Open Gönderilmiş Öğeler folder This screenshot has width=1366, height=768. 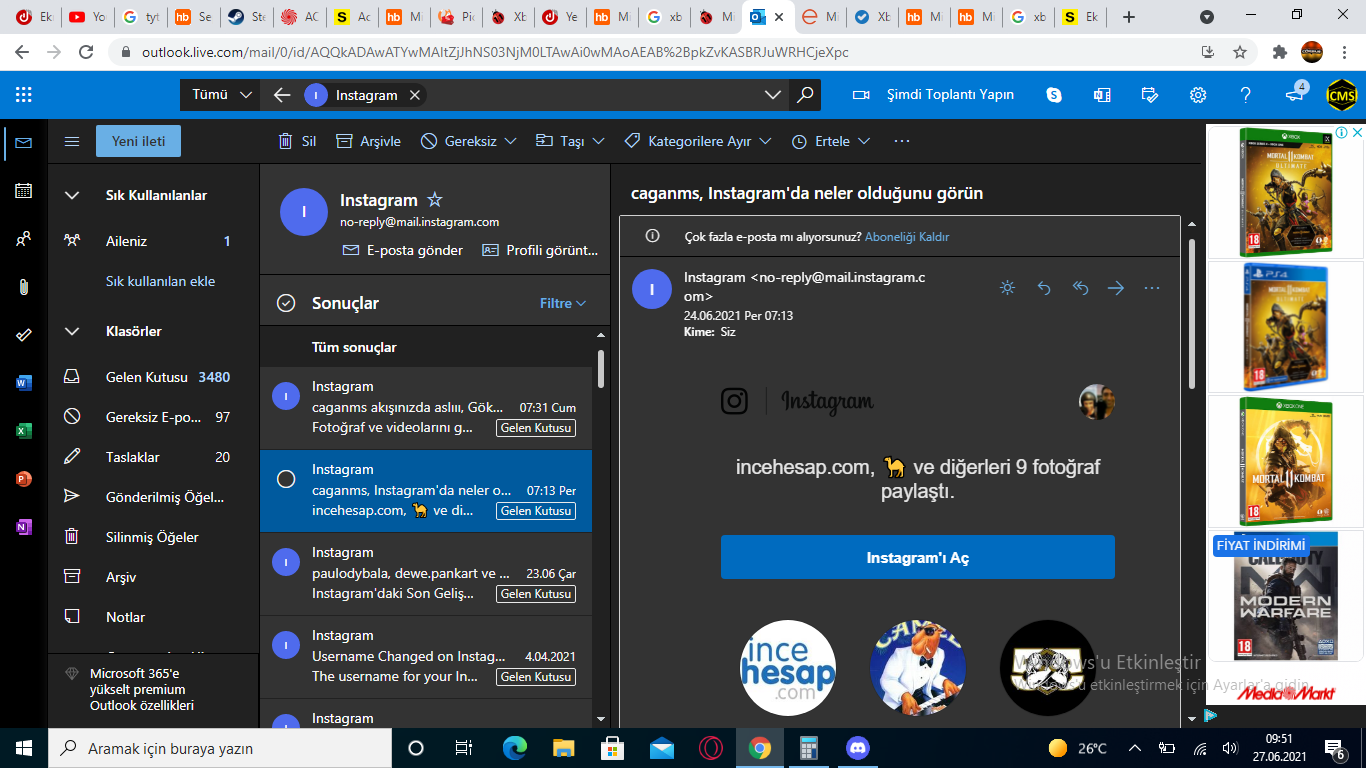[153, 497]
